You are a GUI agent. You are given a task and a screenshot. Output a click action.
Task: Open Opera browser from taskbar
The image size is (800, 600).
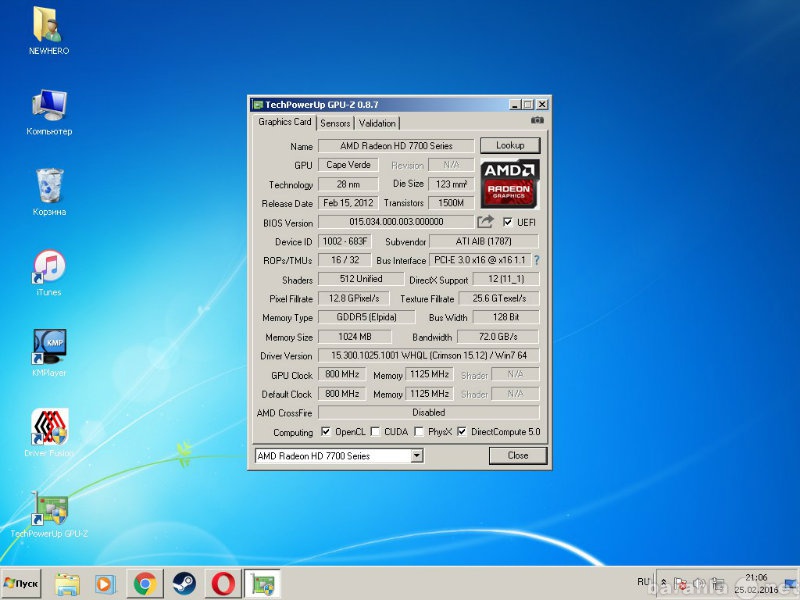[x=223, y=584]
